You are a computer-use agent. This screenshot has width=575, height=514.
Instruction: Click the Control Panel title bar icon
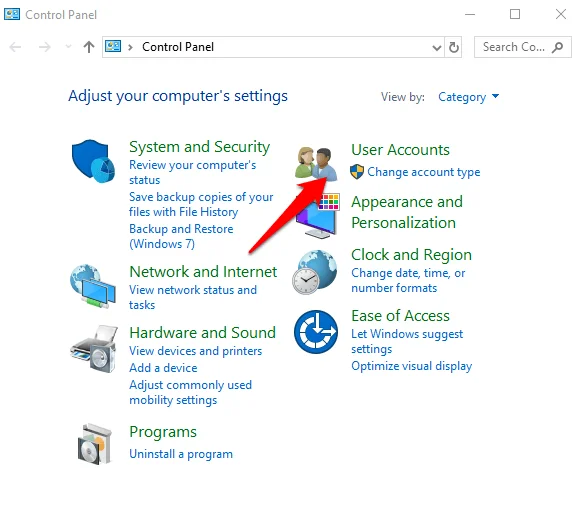pos(12,14)
